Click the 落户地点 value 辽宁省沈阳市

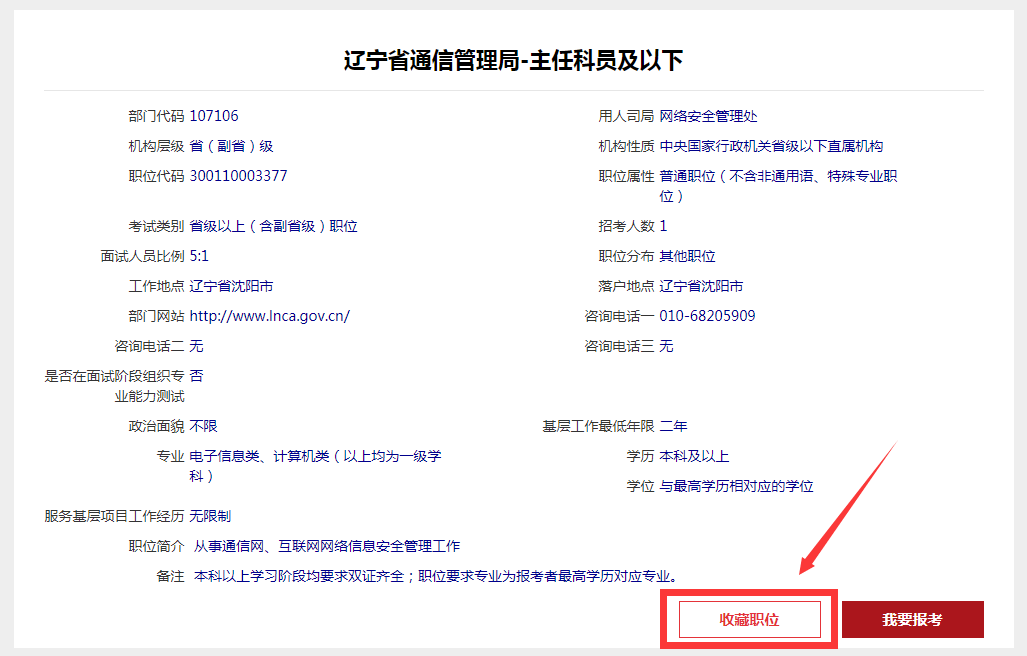[701, 286]
